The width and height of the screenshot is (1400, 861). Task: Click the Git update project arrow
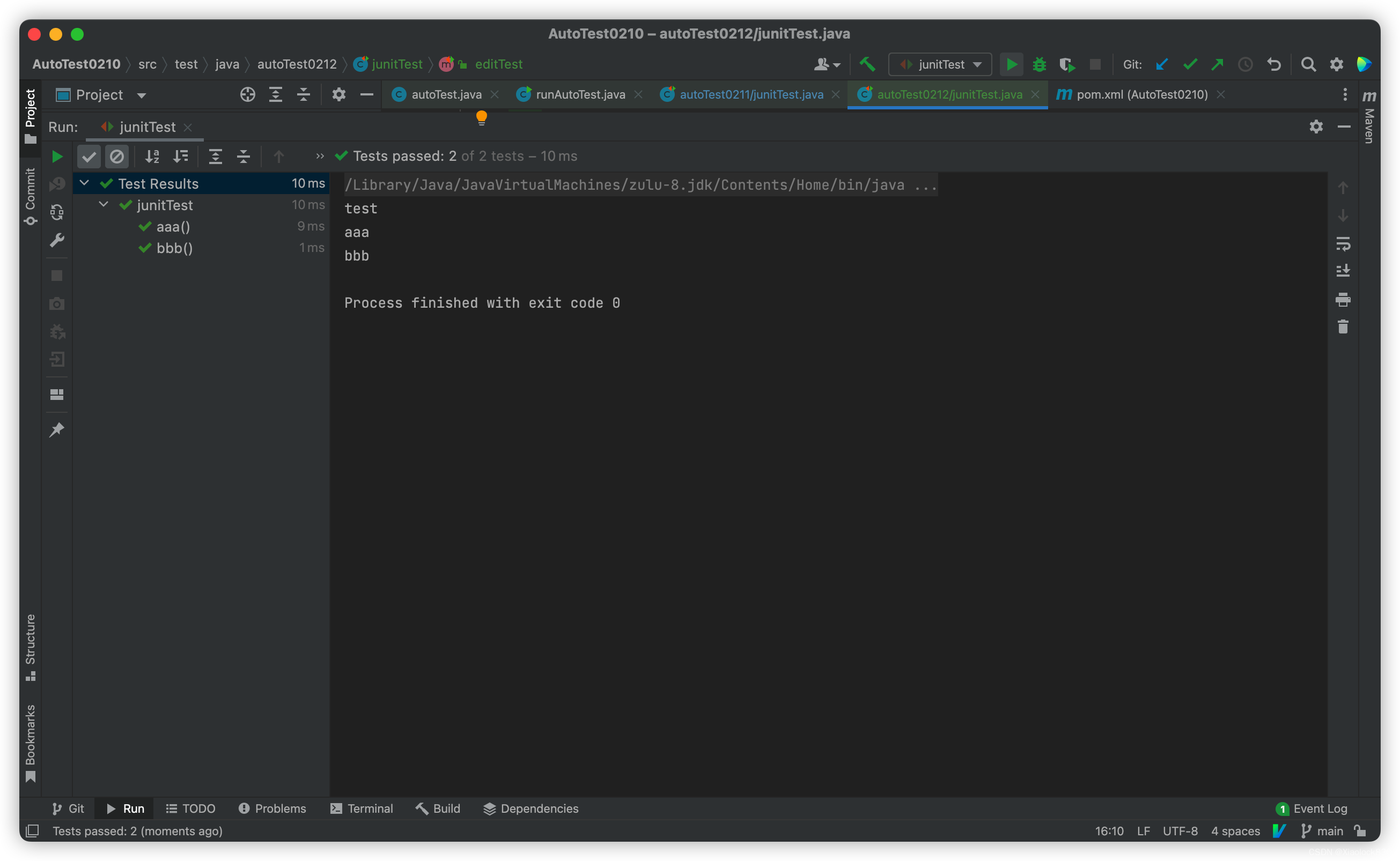1162,64
